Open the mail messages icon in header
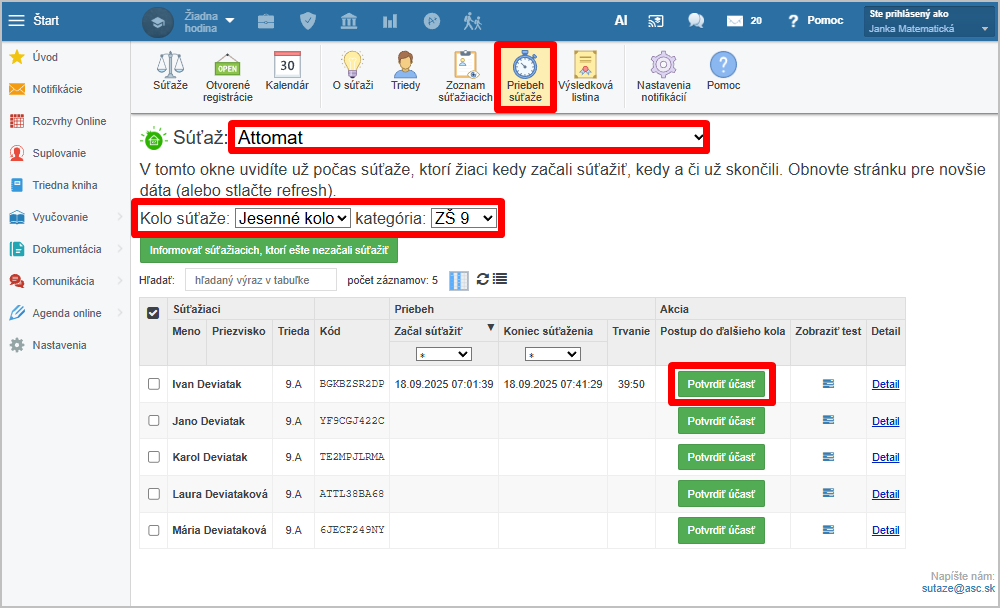This screenshot has height=608, width=1000. click(735, 20)
